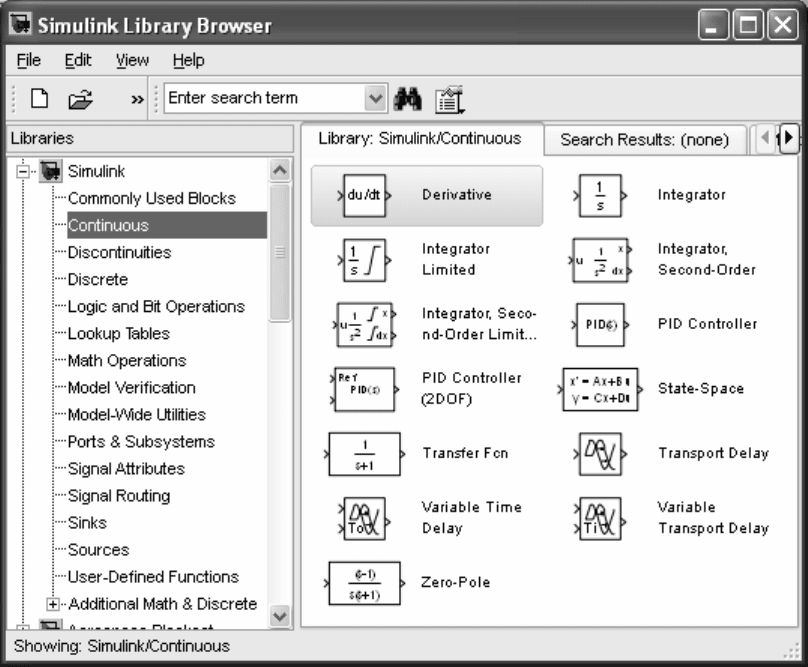Expand the Additional Math & Discrete node

click(53, 604)
